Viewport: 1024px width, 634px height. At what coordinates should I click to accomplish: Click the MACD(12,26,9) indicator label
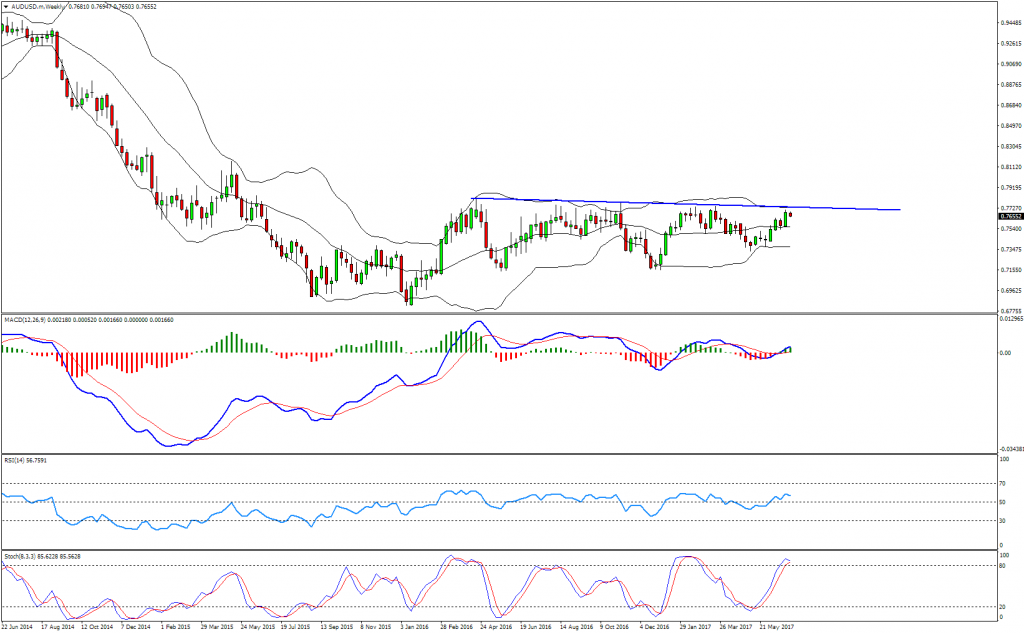tap(26, 319)
